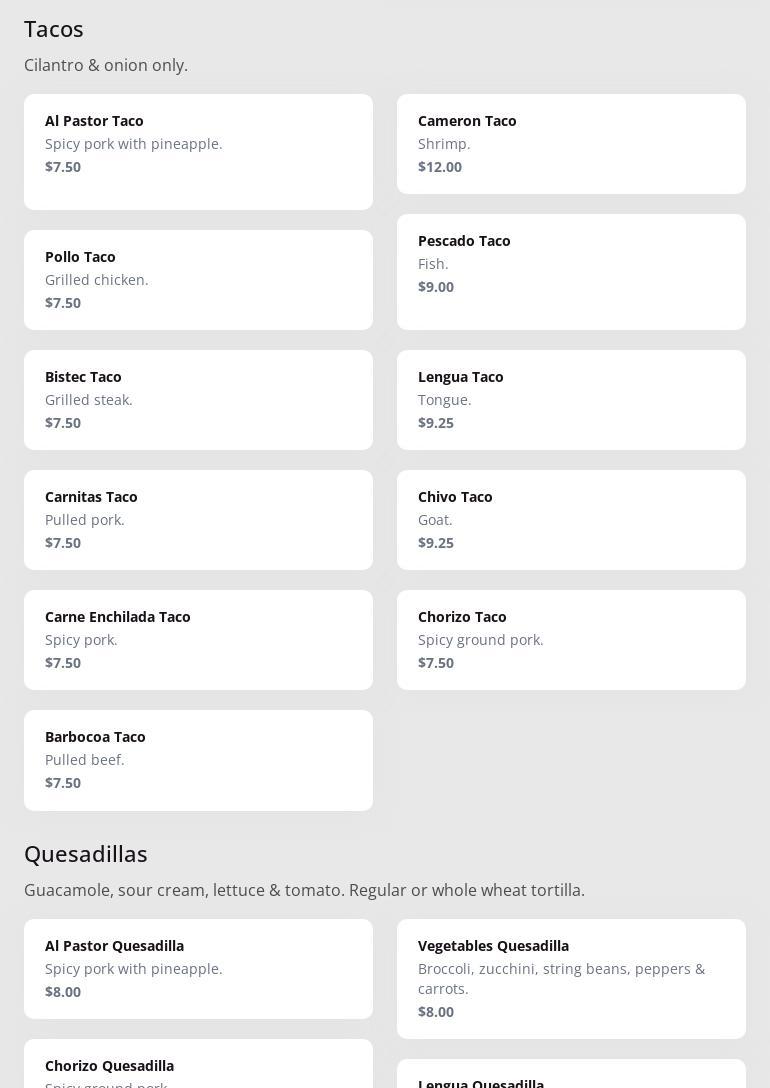Open the Chivo Taco goat item

571,520
